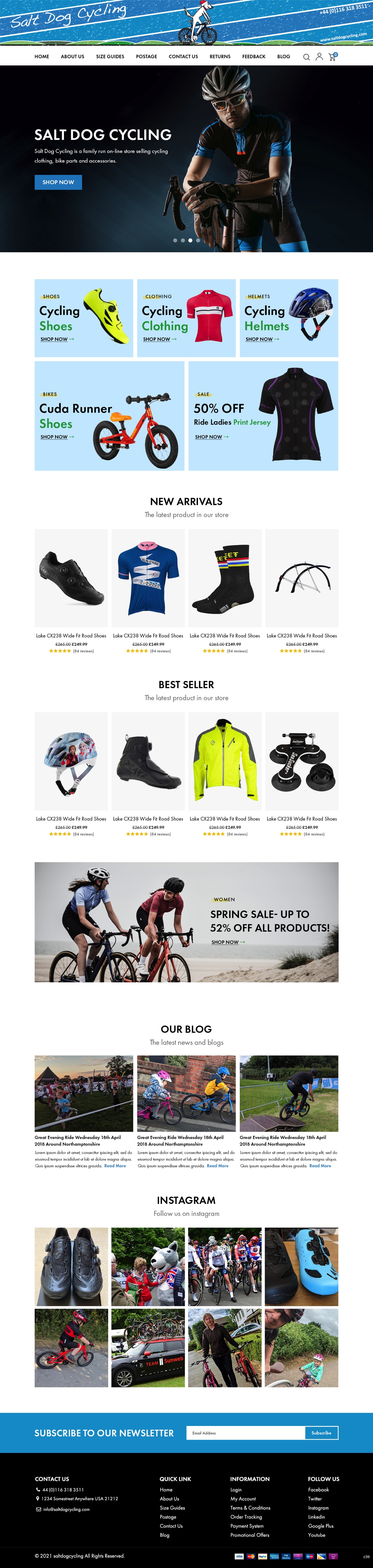Click the newsletter Email Address field
The height and width of the screenshot is (1568, 373).
coord(246,1433)
